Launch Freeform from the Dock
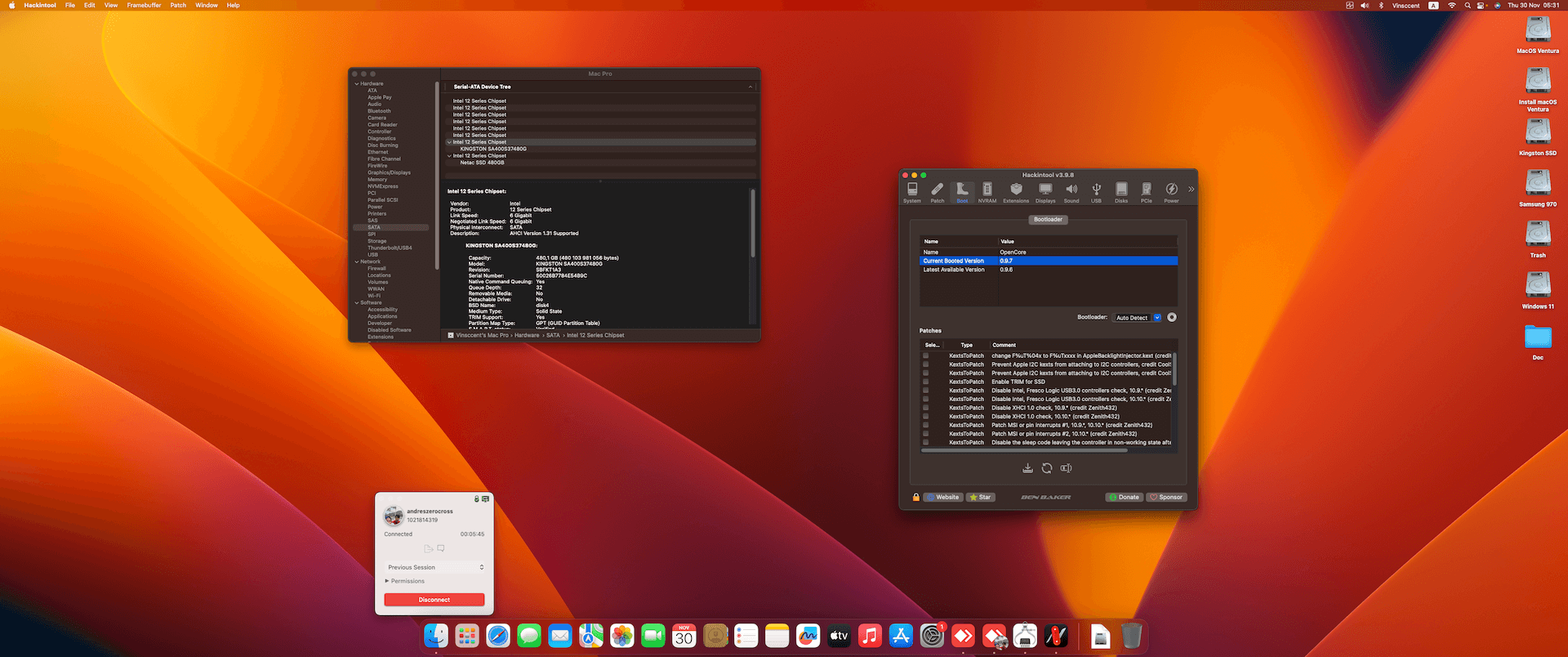 pos(808,636)
